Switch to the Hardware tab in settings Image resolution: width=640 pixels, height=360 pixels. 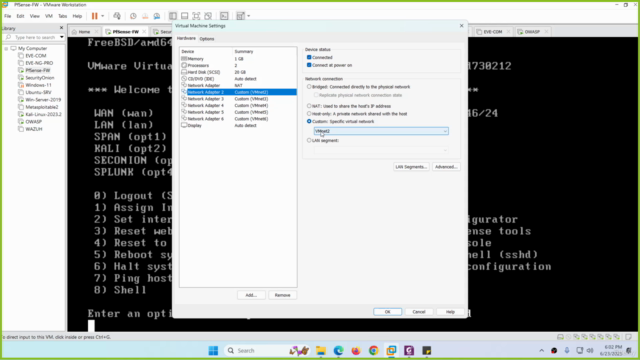point(186,38)
